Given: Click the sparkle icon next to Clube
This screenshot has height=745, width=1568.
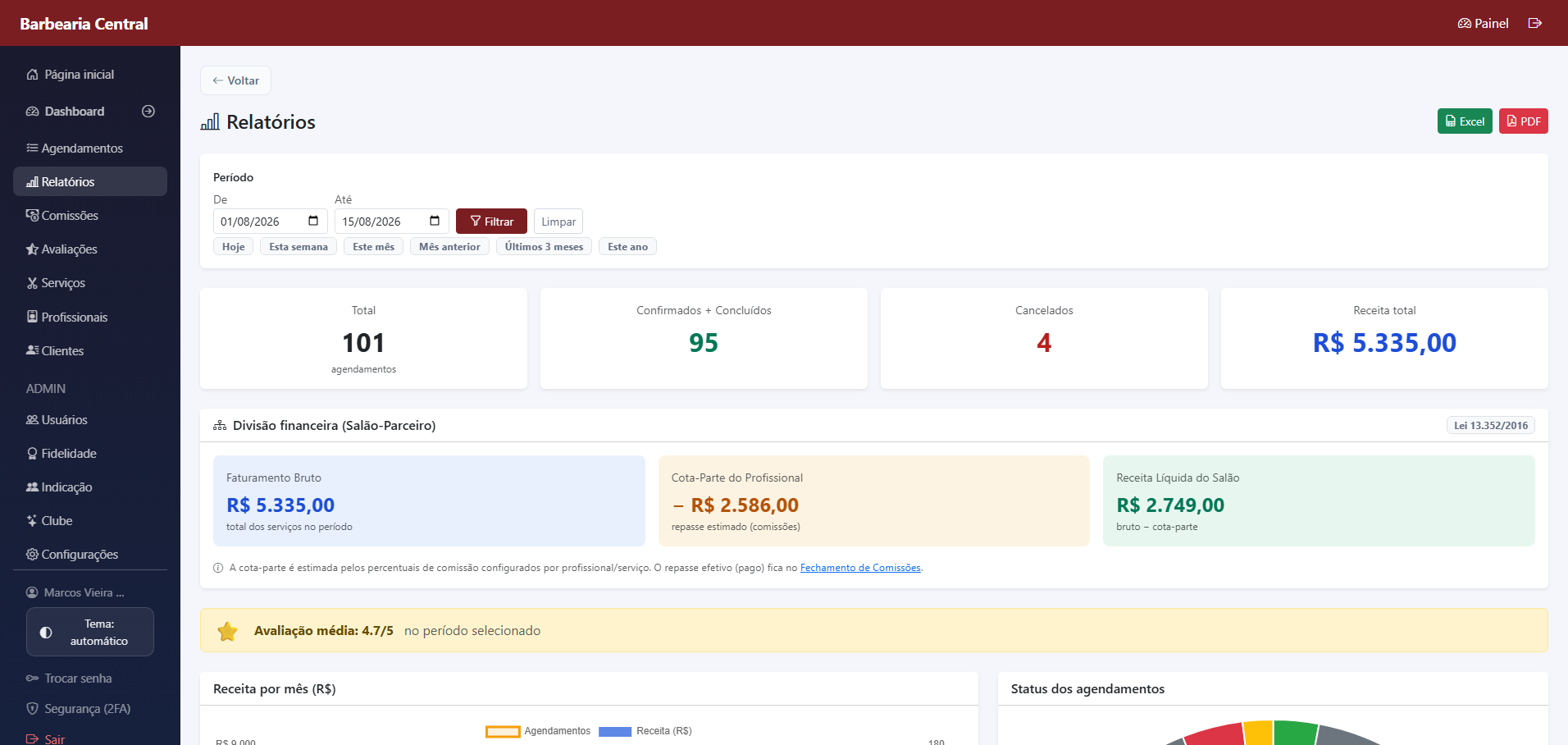Looking at the screenshot, I should point(33,521).
